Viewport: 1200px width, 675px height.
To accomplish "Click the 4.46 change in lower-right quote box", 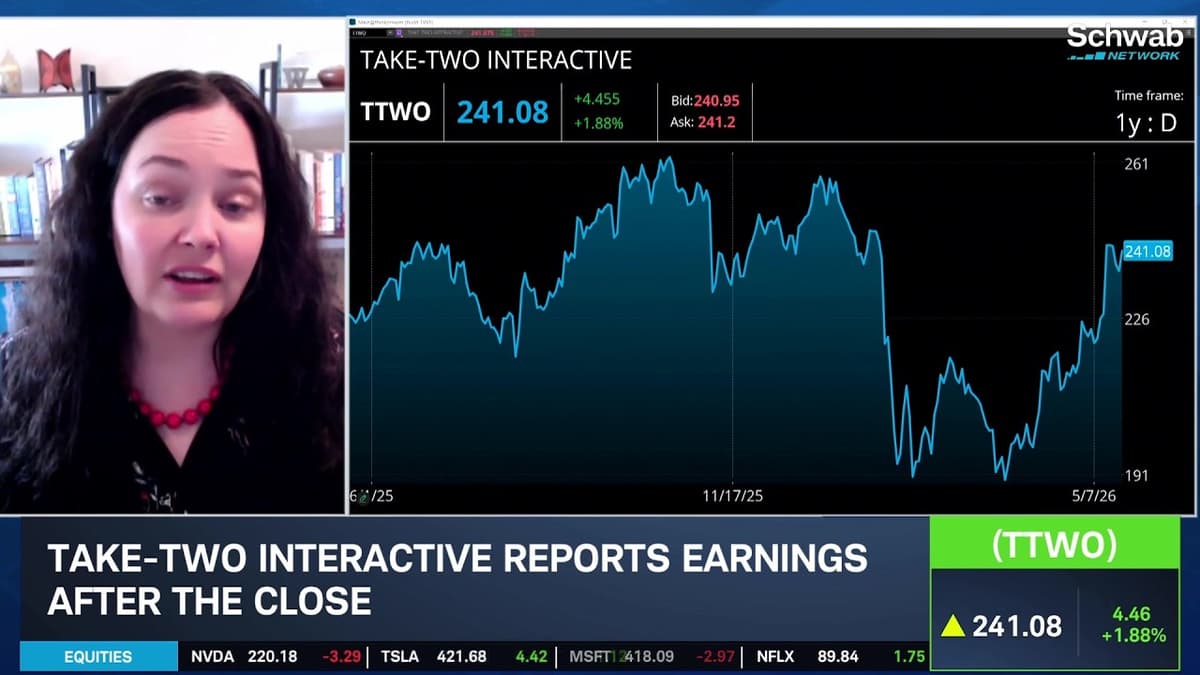I will pos(1131,615).
